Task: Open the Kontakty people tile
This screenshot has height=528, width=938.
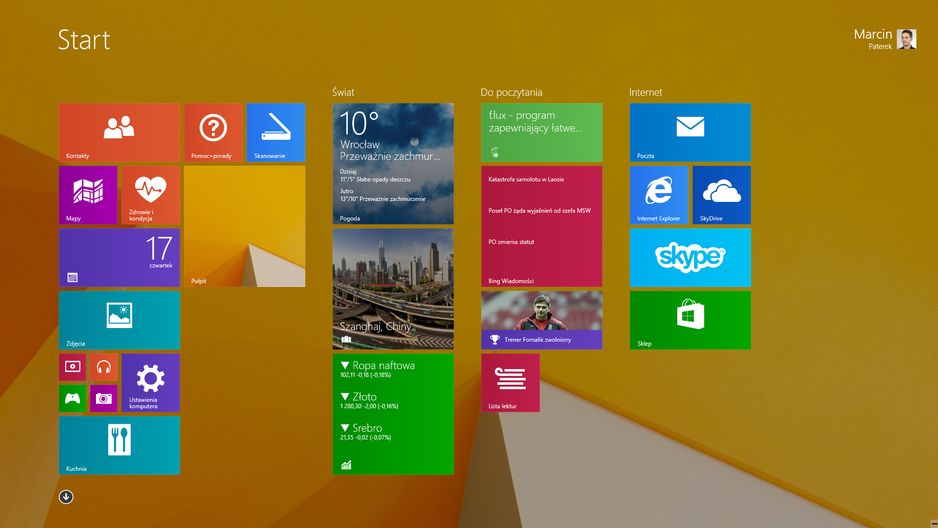Action: (119, 132)
